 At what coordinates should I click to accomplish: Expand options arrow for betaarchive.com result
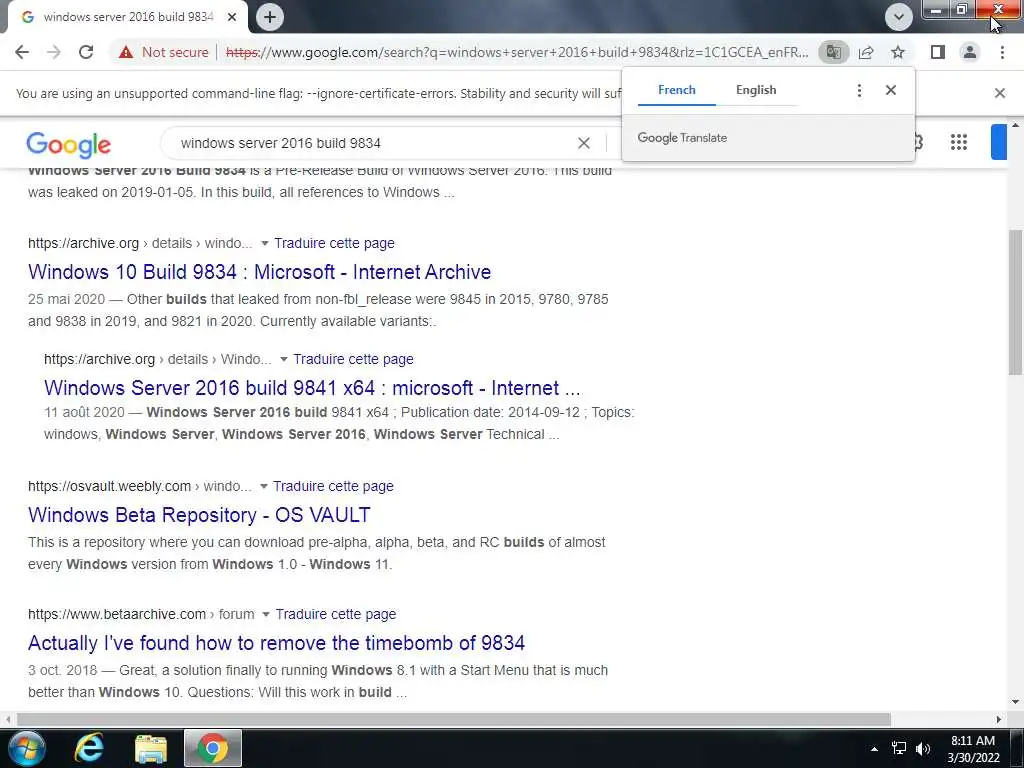266,614
